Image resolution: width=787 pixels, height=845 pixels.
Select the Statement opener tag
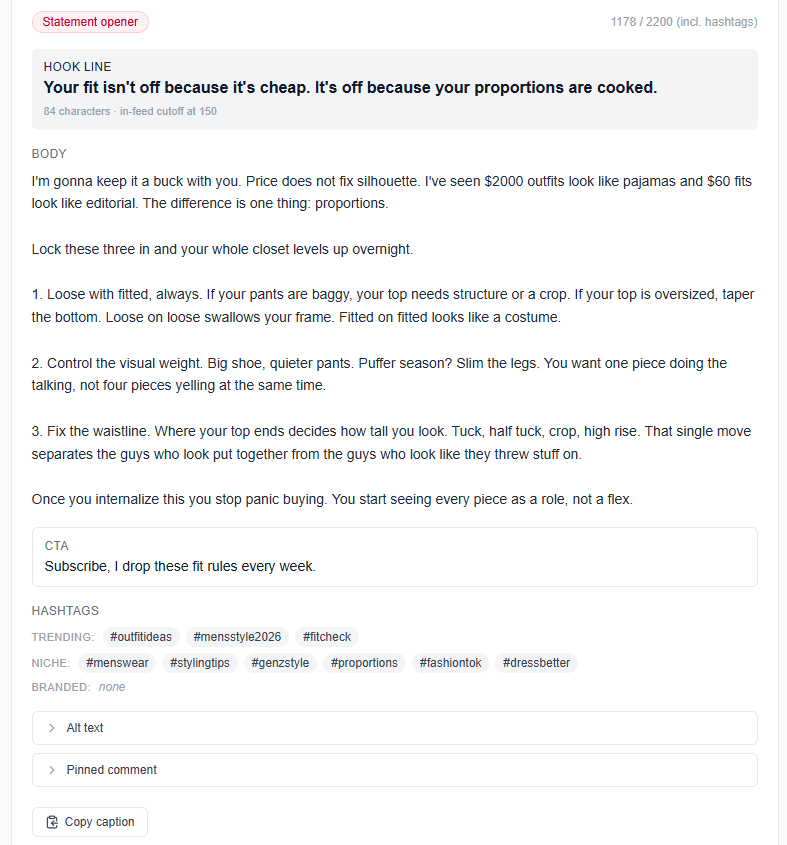pos(90,22)
